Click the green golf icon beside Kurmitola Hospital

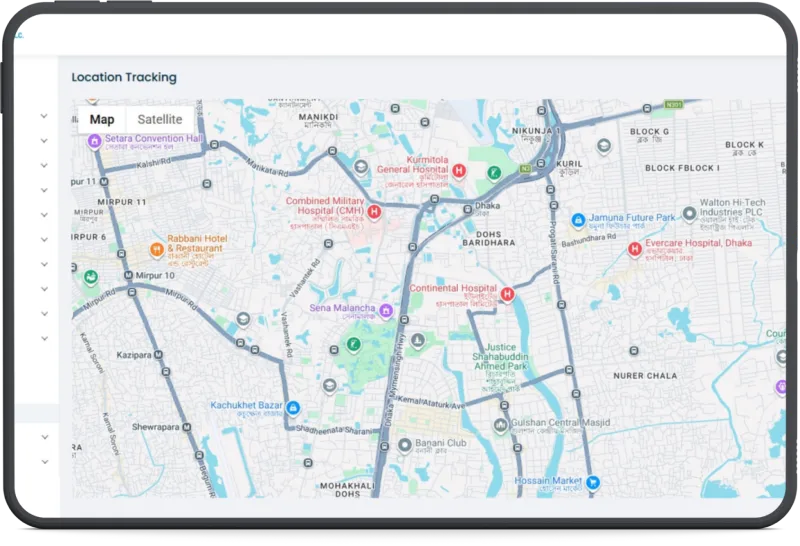493,173
